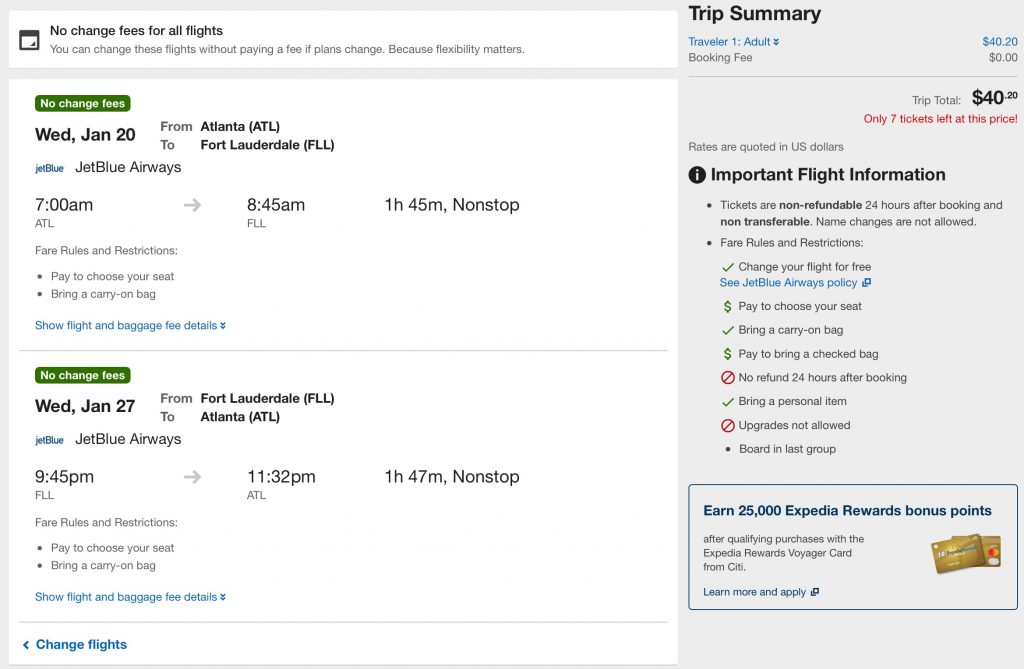Click the dollar icon next to Pay to choose your seat

[728, 307]
